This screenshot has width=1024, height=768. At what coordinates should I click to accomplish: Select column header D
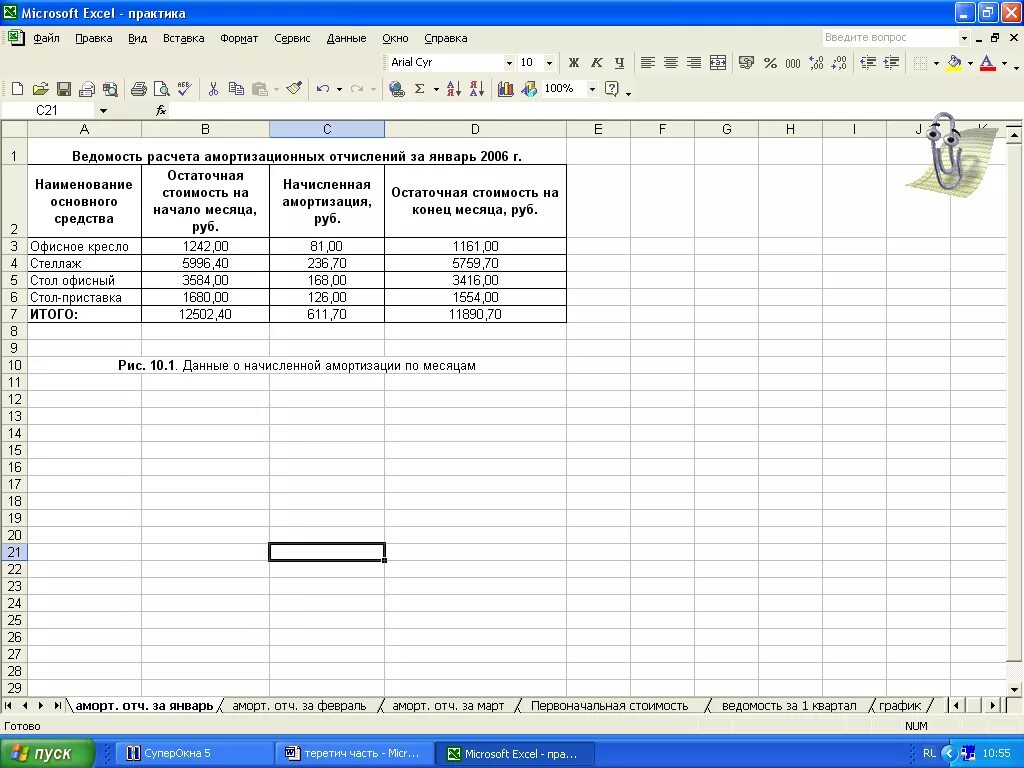pos(475,129)
